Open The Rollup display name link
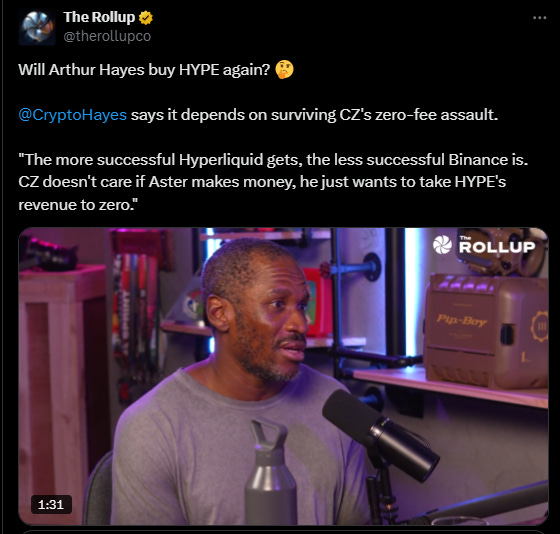The height and width of the screenshot is (534, 560). [x=99, y=17]
